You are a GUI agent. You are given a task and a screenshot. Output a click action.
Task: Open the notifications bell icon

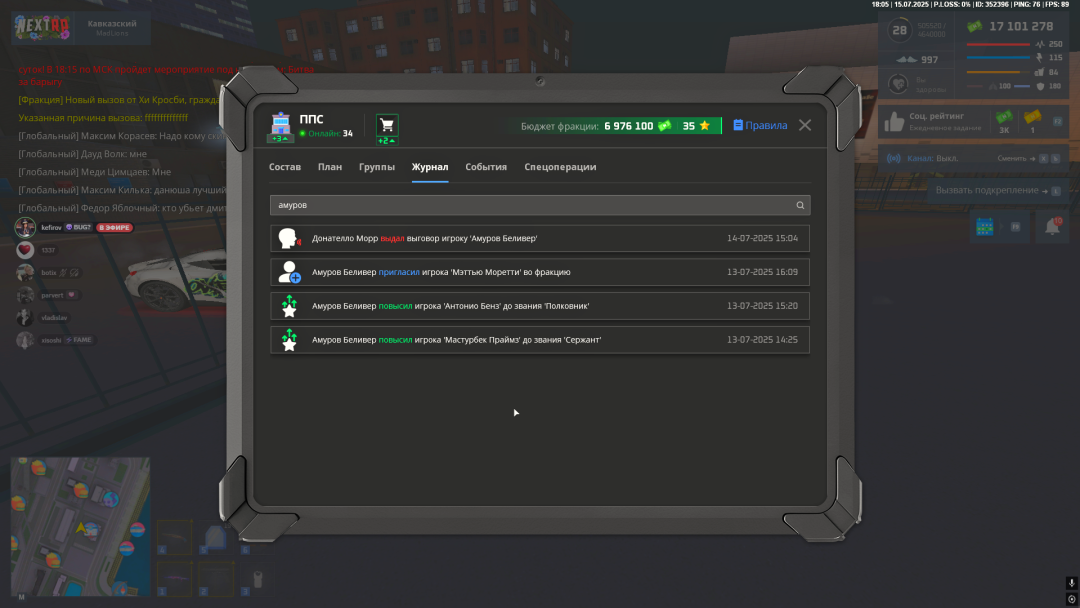1052,227
